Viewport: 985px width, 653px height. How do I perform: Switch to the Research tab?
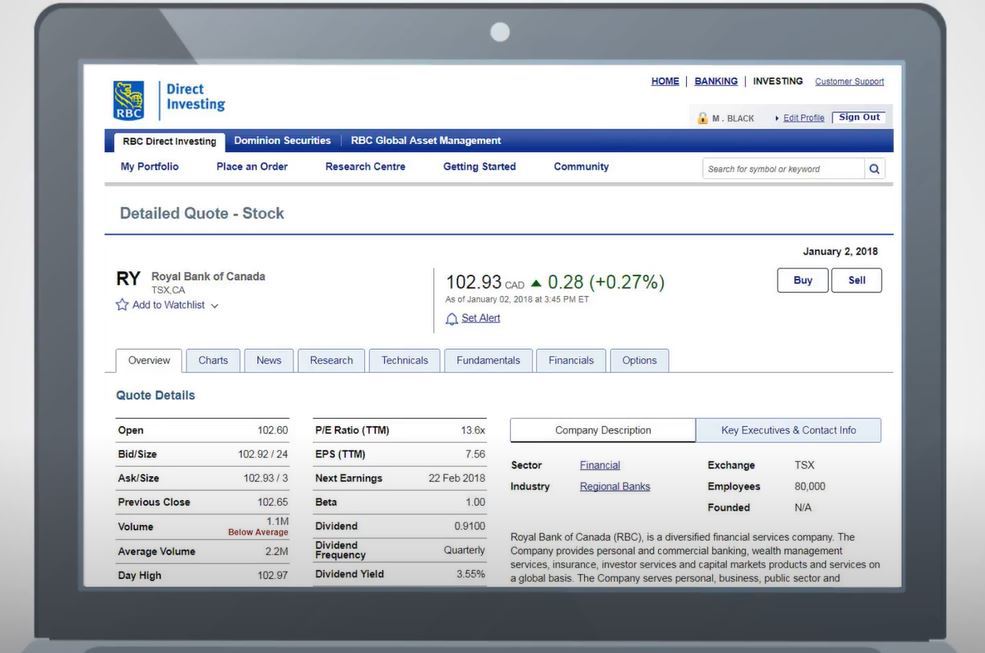(331, 361)
